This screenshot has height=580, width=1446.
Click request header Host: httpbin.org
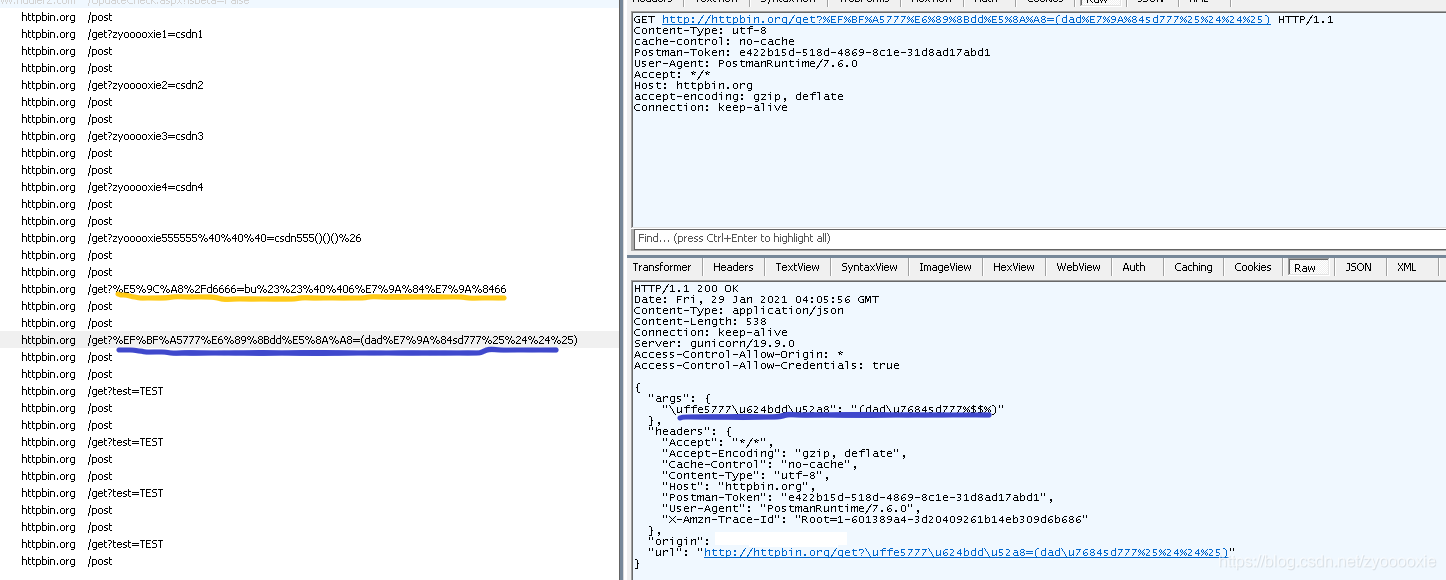click(694, 85)
